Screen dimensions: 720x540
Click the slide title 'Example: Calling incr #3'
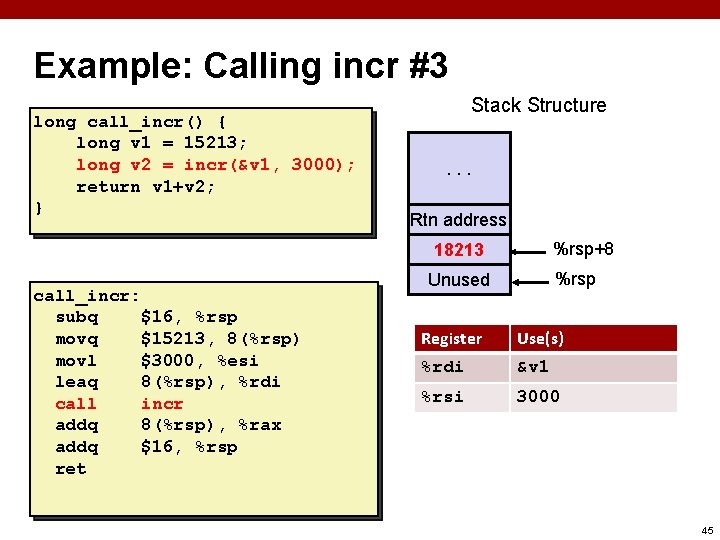241,66
